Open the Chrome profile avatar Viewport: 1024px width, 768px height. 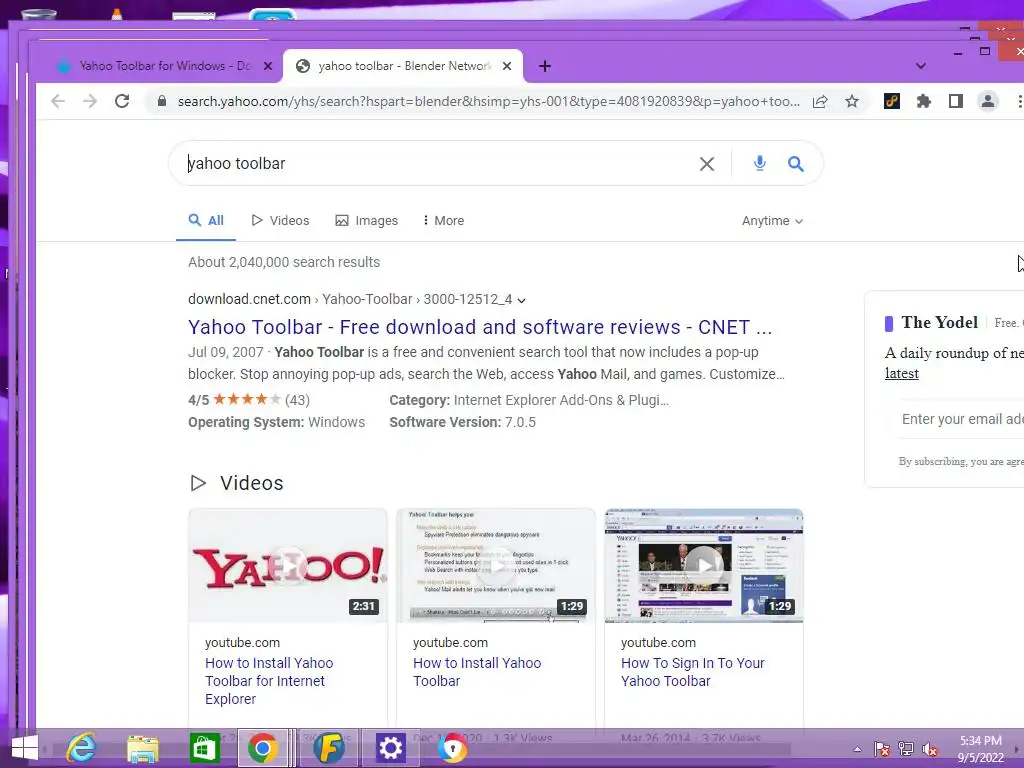[987, 101]
